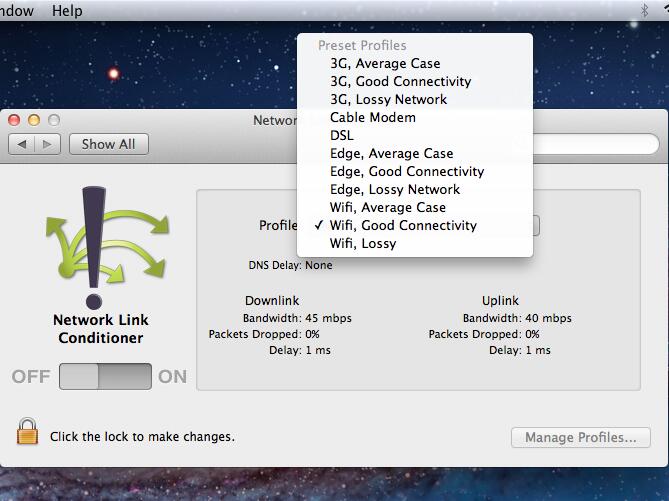Click the Uplink Bandwidth: 40 mbps text
Screen dimensions: 669x501
(517, 318)
